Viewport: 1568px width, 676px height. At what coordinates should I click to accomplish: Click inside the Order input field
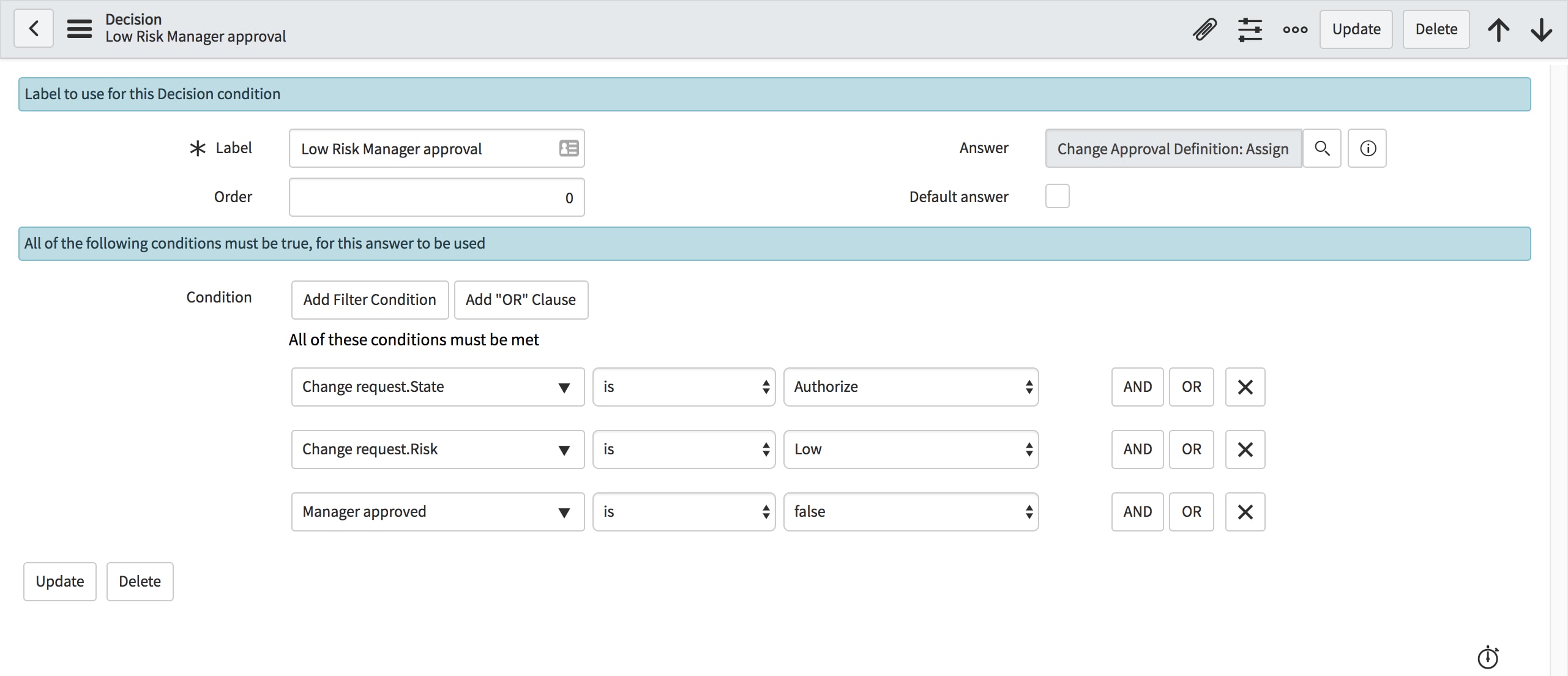(x=436, y=197)
